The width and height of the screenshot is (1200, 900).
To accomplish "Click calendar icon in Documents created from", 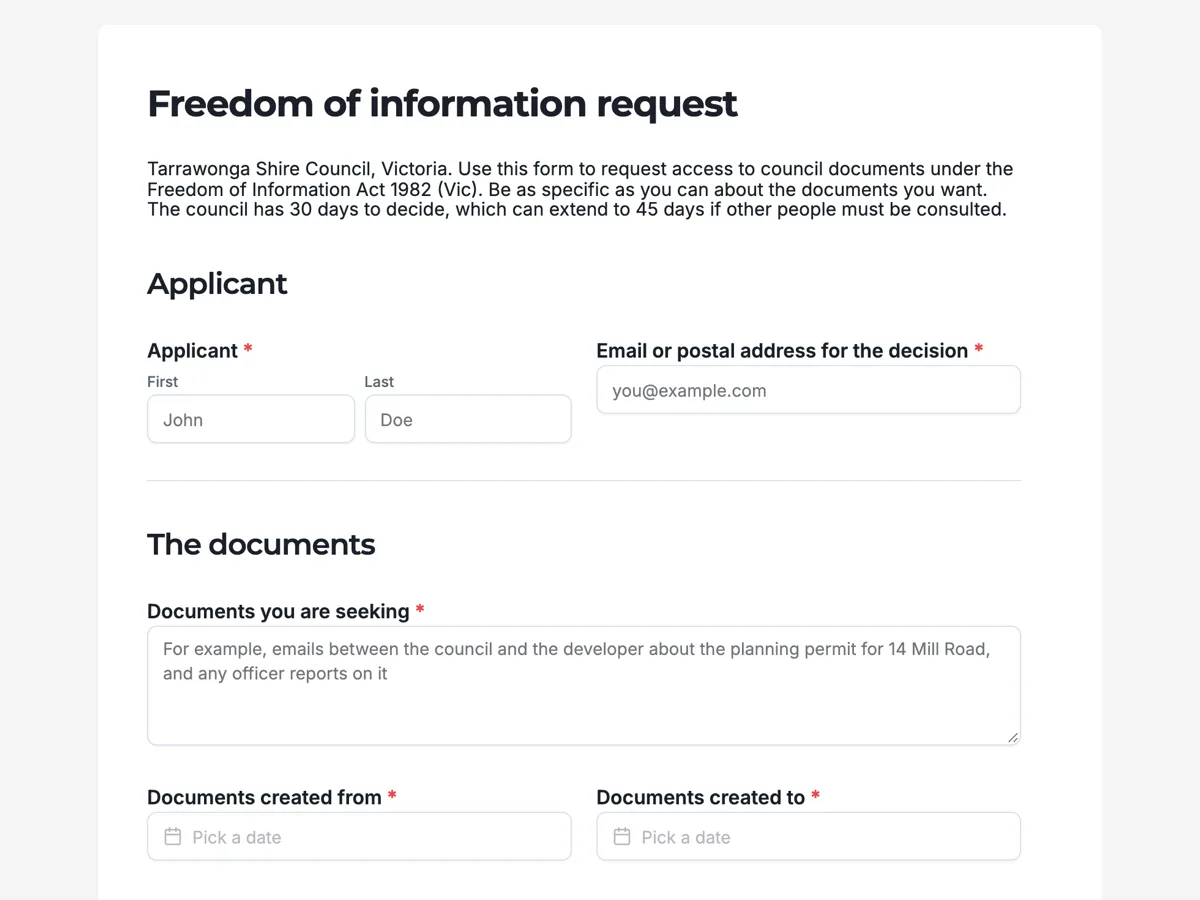I will coord(173,836).
